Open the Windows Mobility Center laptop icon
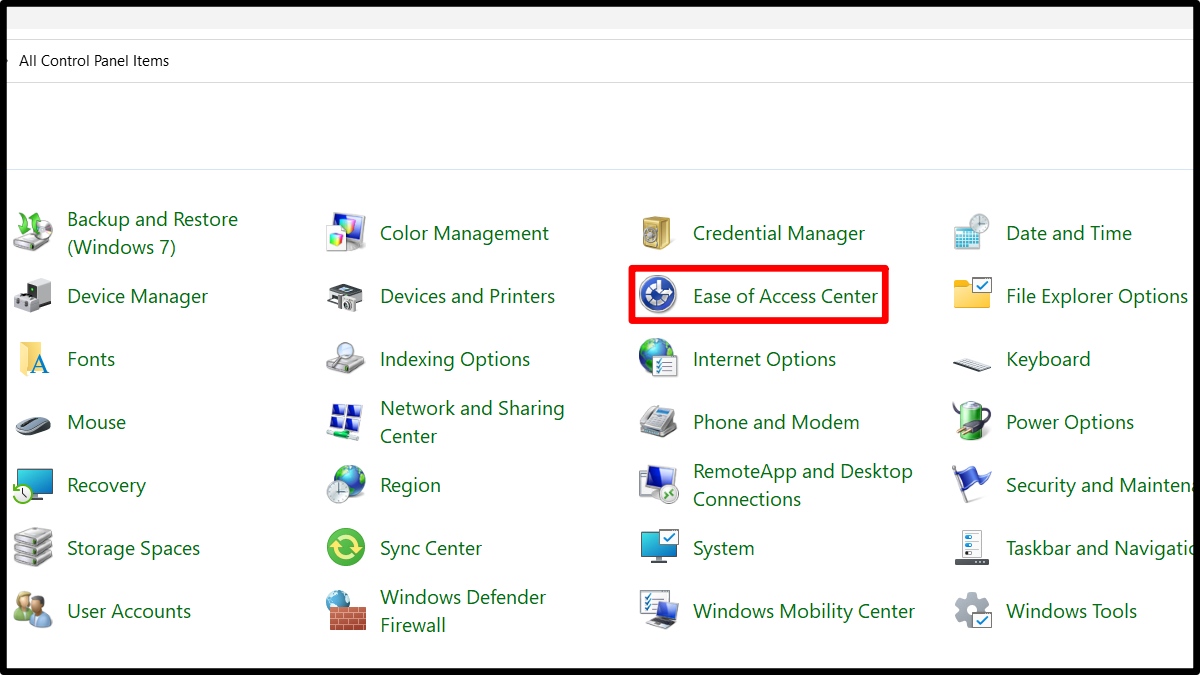The width and height of the screenshot is (1200, 675). click(659, 610)
